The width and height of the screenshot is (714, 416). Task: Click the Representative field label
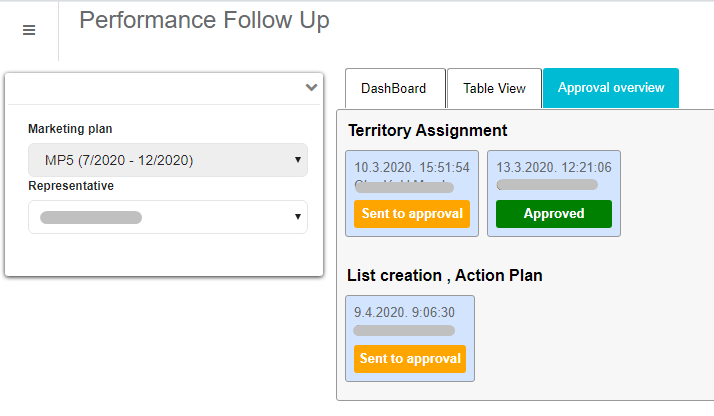pyautogui.click(x=71, y=186)
